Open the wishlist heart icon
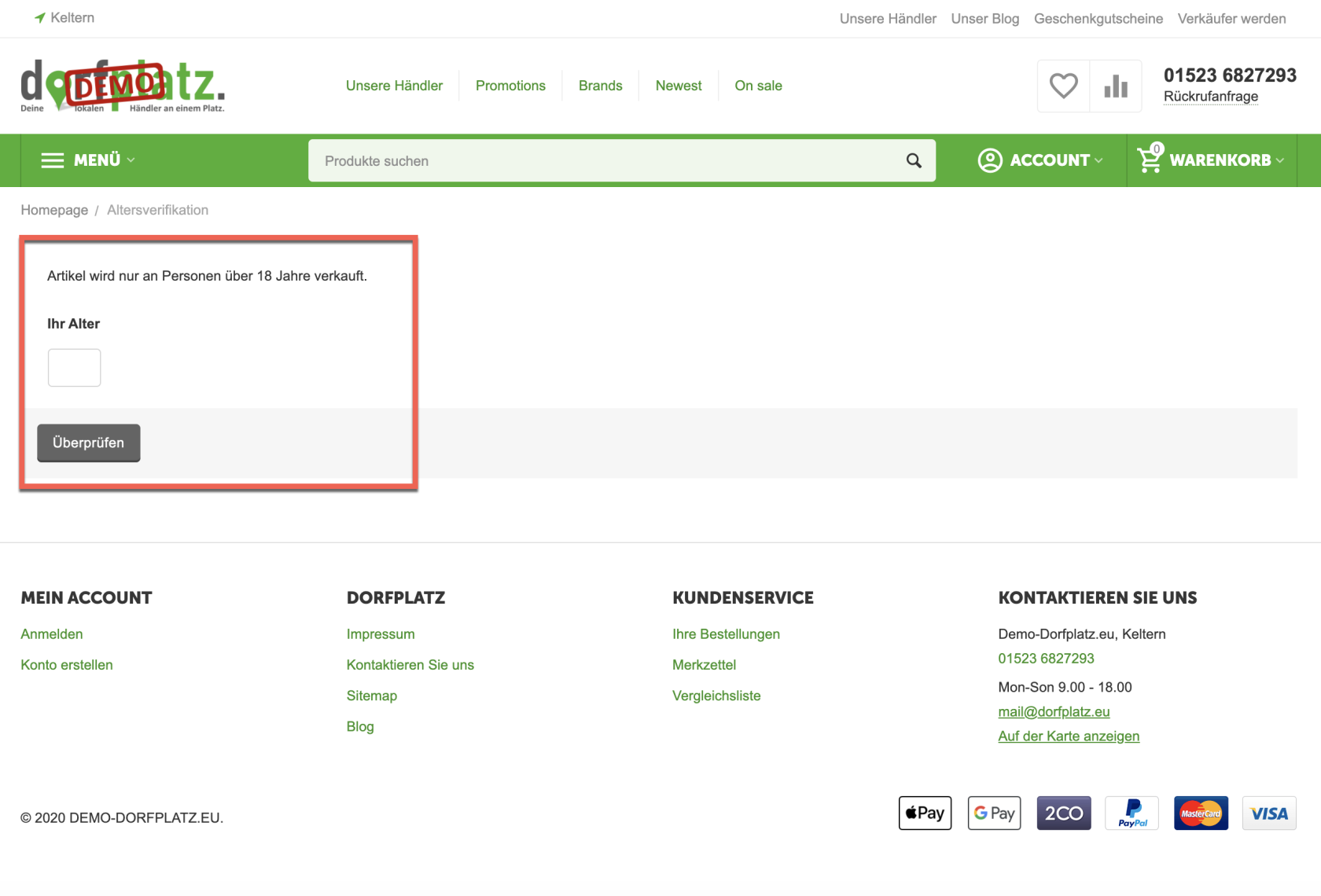 click(1063, 86)
